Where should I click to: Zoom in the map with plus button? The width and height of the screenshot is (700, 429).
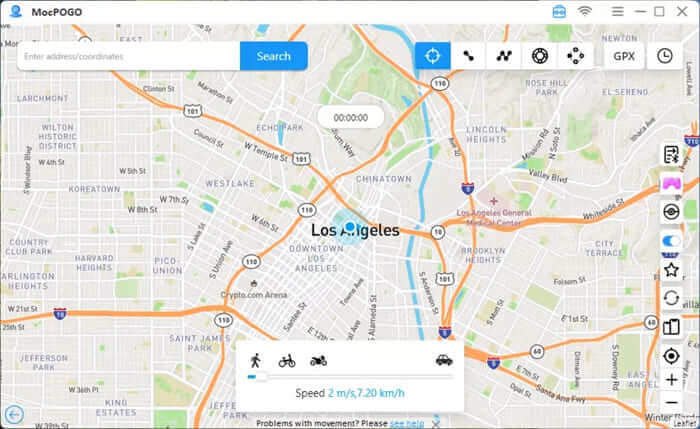coord(671,380)
